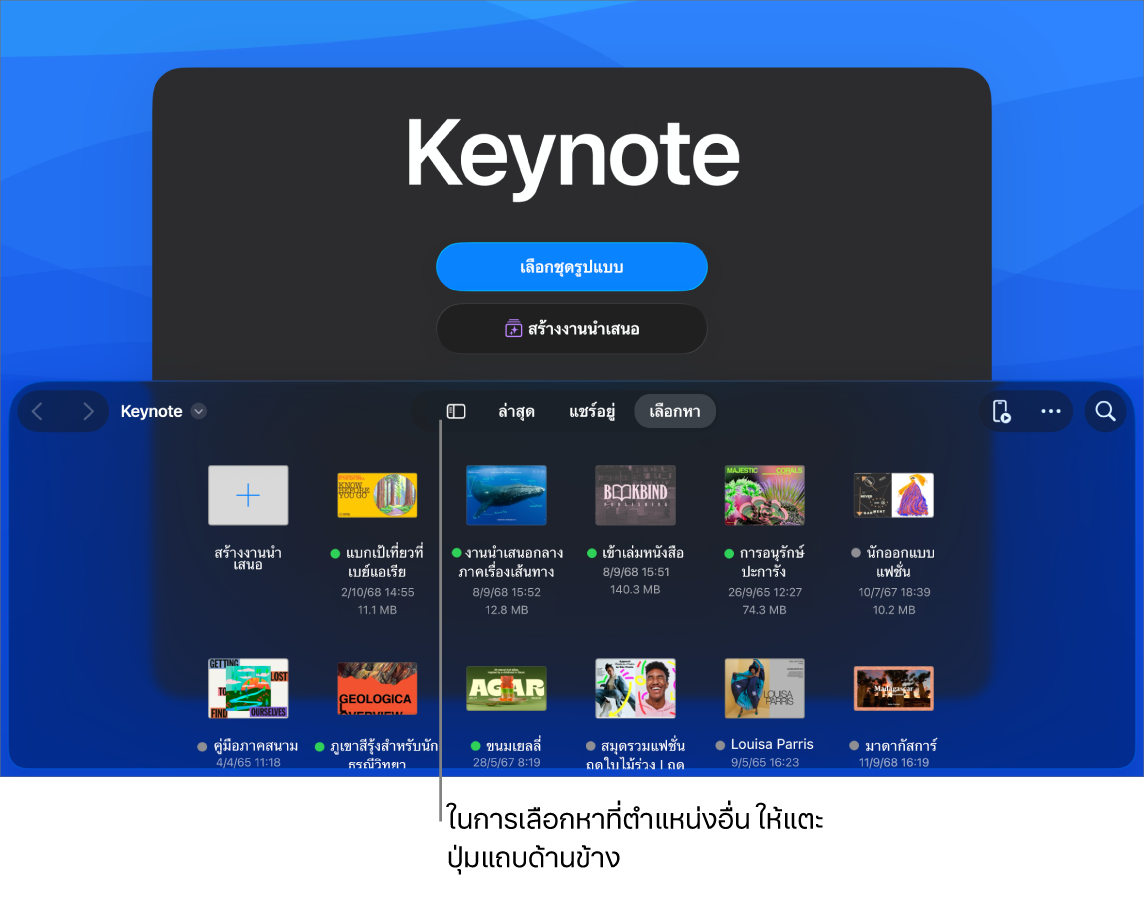Open the Madagascar presentation thumbnail
The width and height of the screenshot is (1144, 907).
(894, 689)
